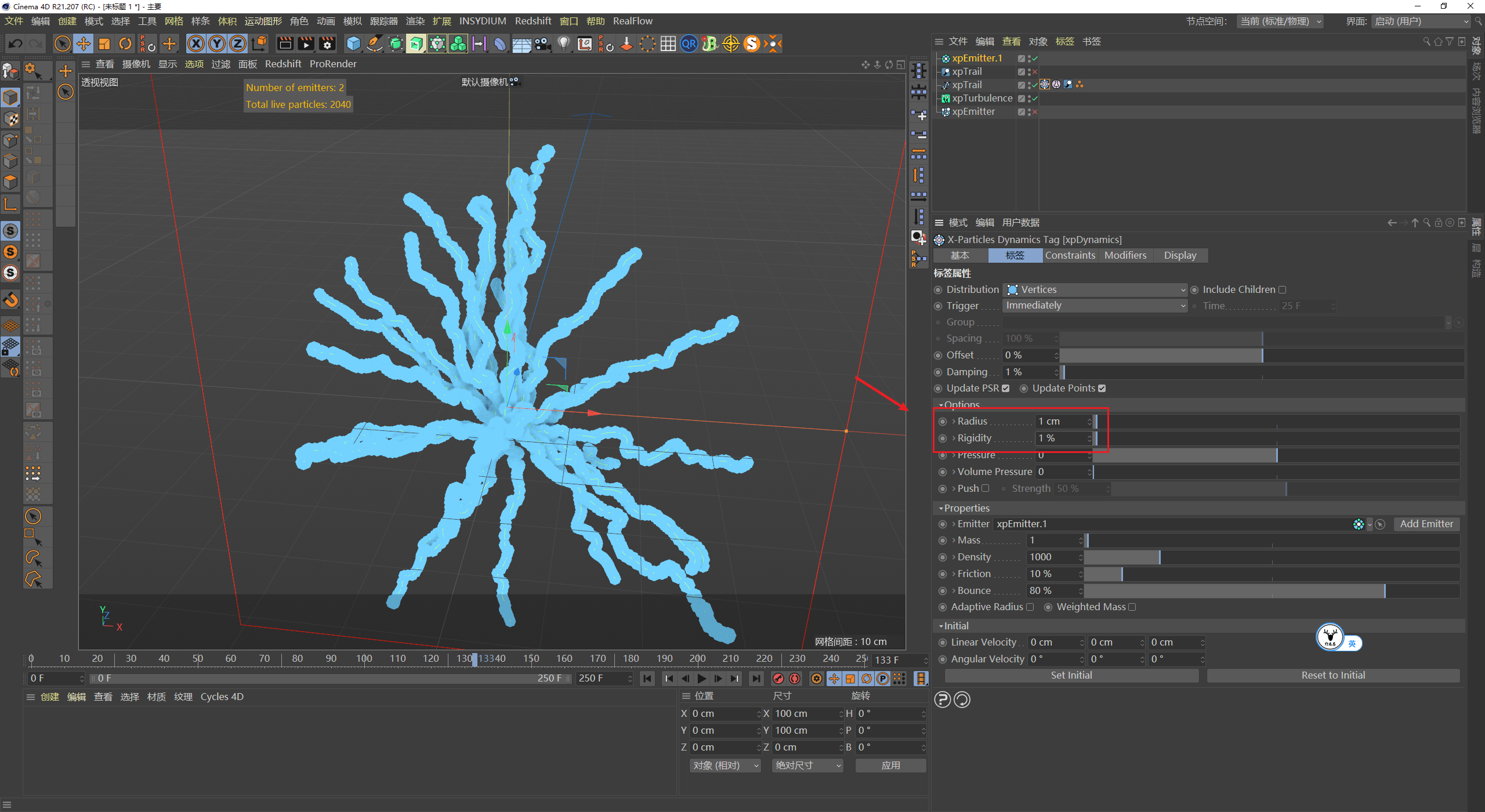Image resolution: width=1485 pixels, height=812 pixels.
Task: Click the Add Emitter button
Action: (x=1426, y=524)
